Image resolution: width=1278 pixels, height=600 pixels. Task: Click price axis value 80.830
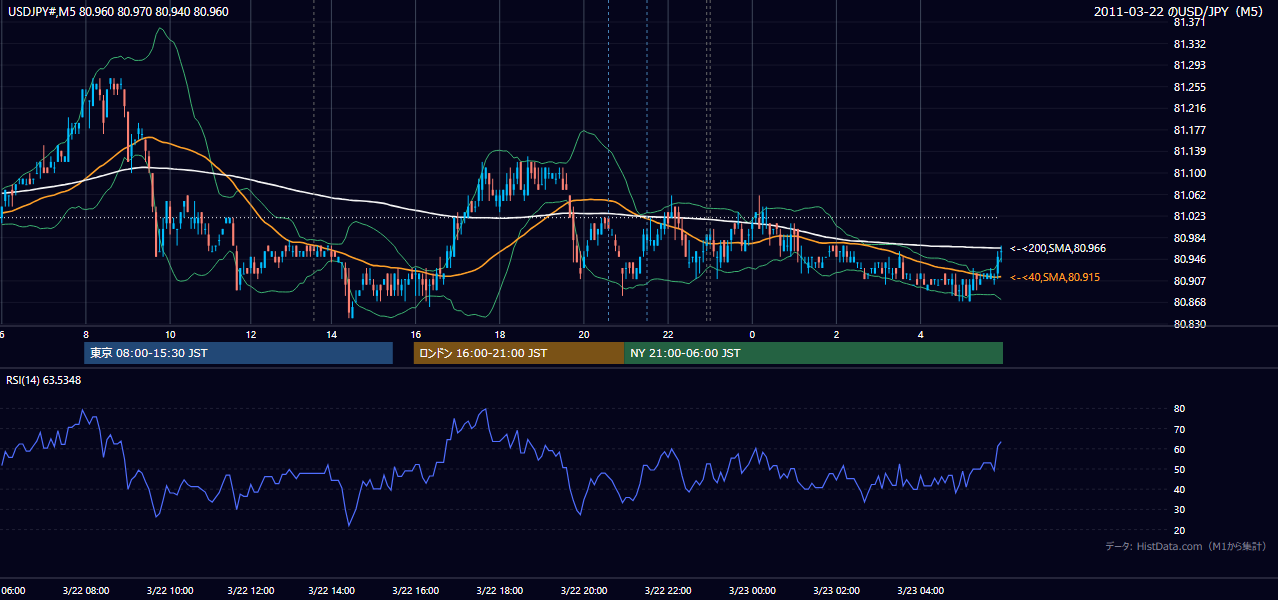[x=1189, y=324]
